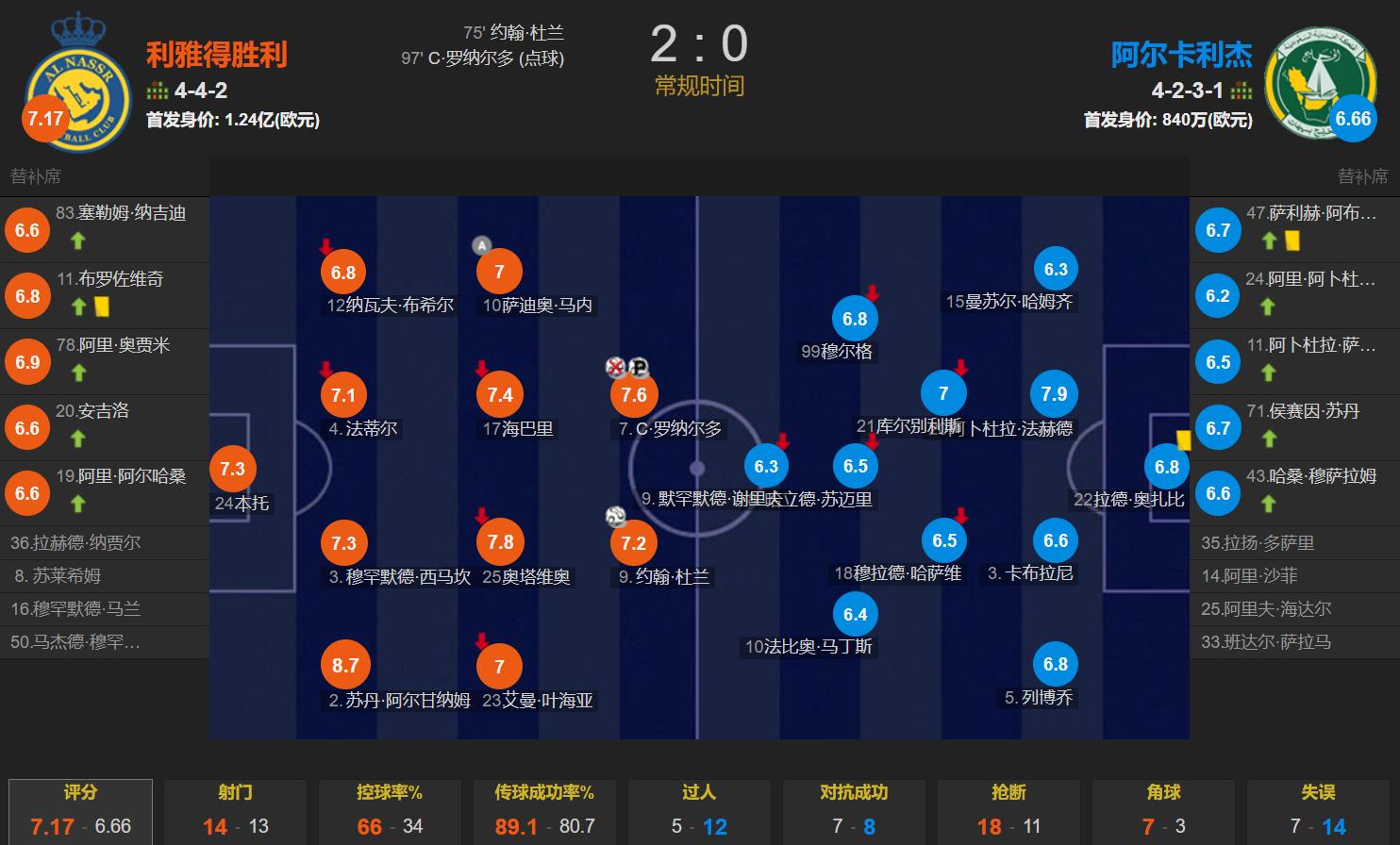Click the assist badge above 萨迪奥·马内

[x=481, y=246]
